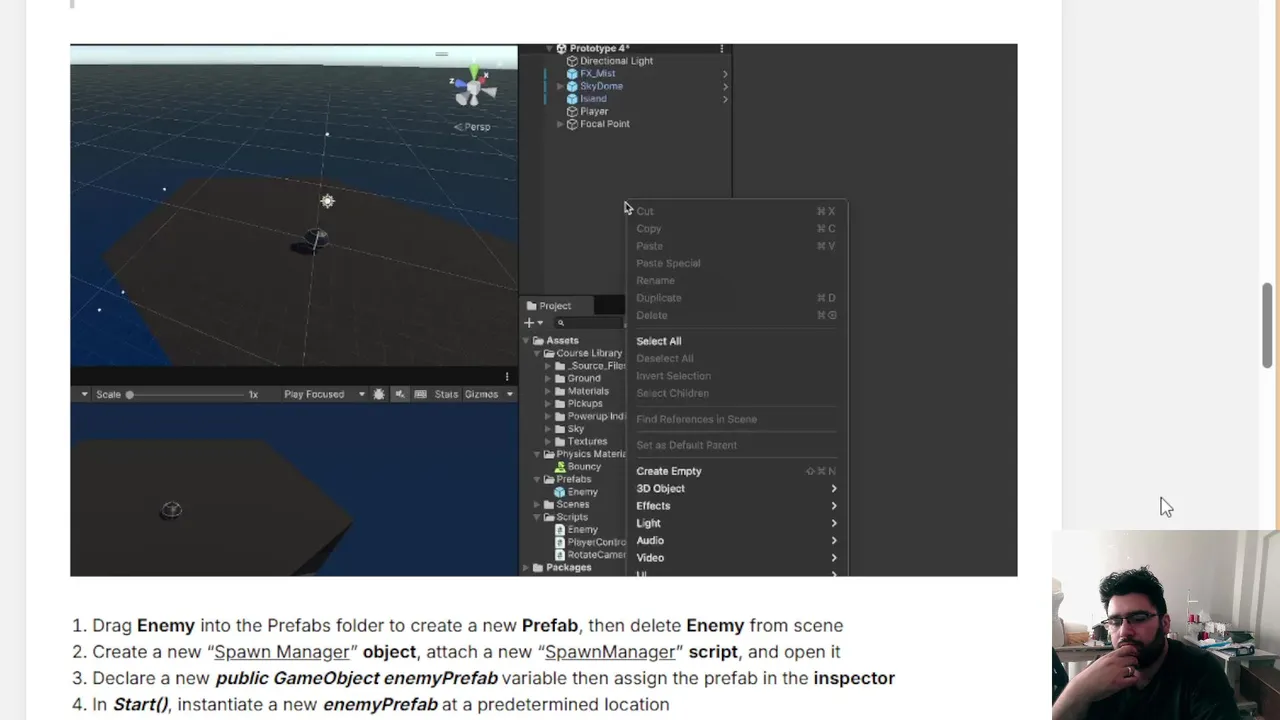1280x720 pixels.
Task: Toggle Mute Audio in the Game view toolbar
Action: click(x=400, y=395)
